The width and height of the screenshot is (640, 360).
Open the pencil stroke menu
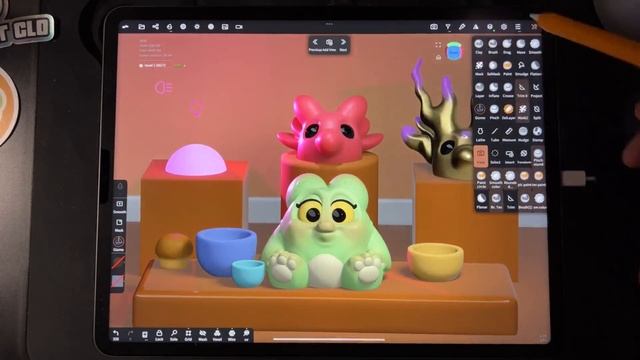coord(462,27)
